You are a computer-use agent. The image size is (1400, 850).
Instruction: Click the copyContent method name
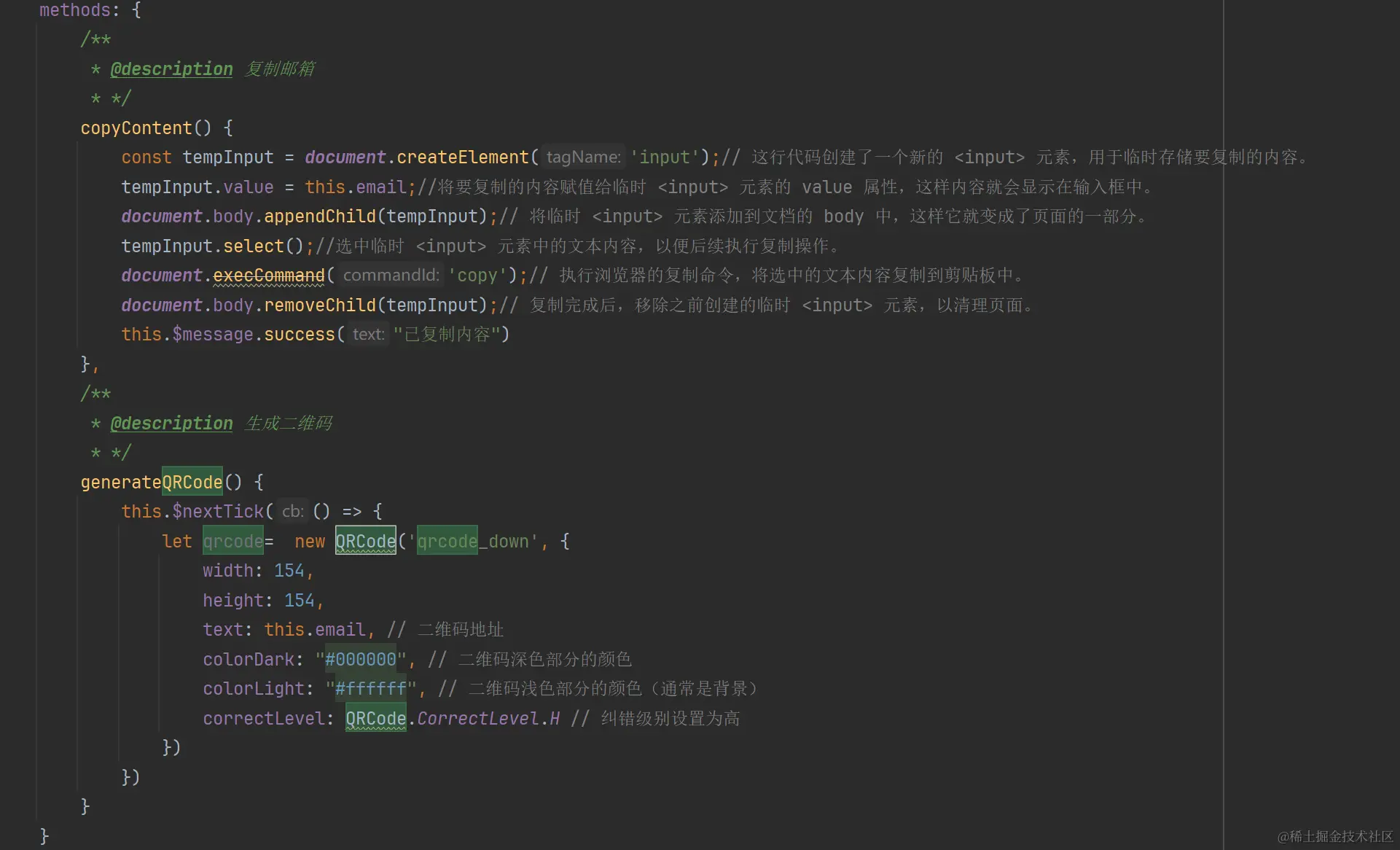pyautogui.click(x=136, y=128)
